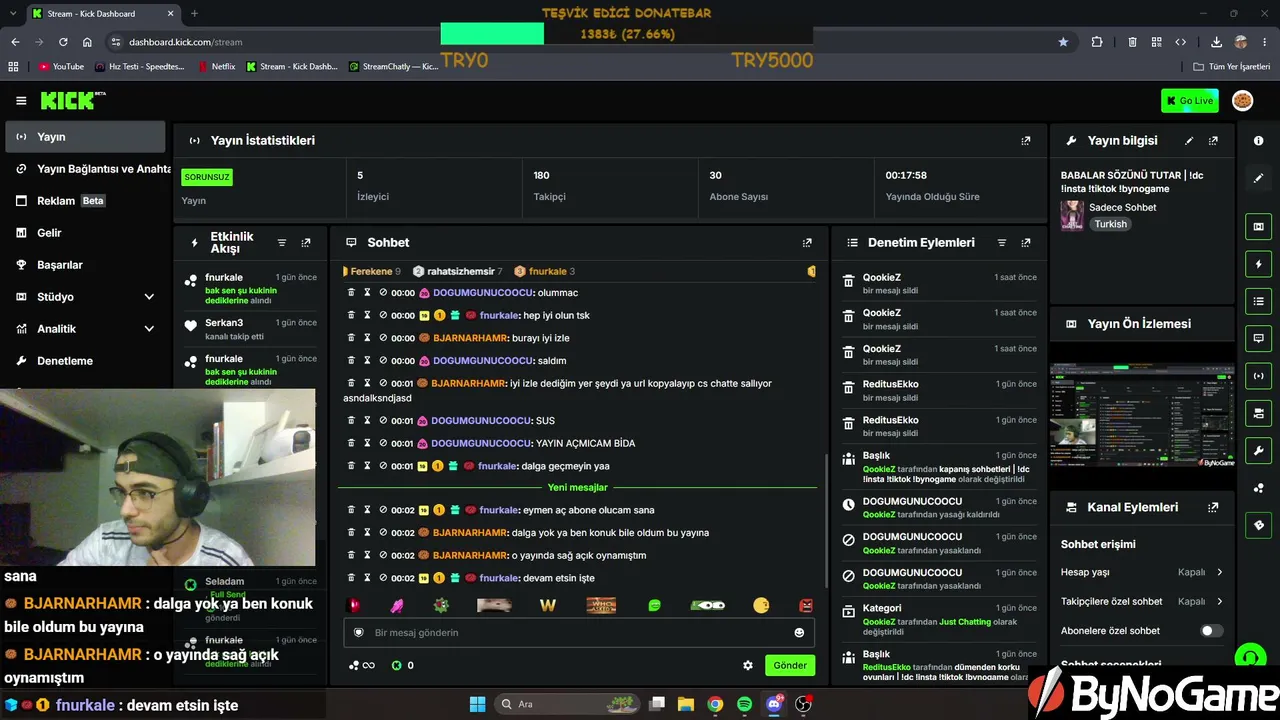Bookmark page with the star icon
The image size is (1280, 720).
pyautogui.click(x=1063, y=42)
